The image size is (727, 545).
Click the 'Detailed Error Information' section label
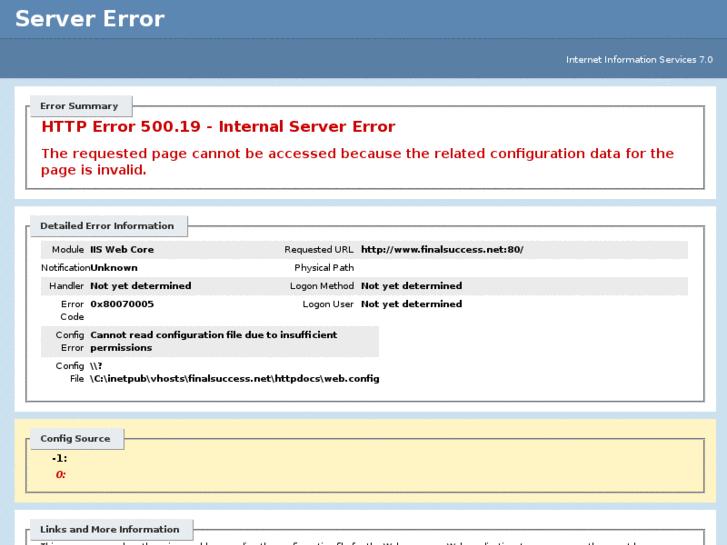[107, 226]
